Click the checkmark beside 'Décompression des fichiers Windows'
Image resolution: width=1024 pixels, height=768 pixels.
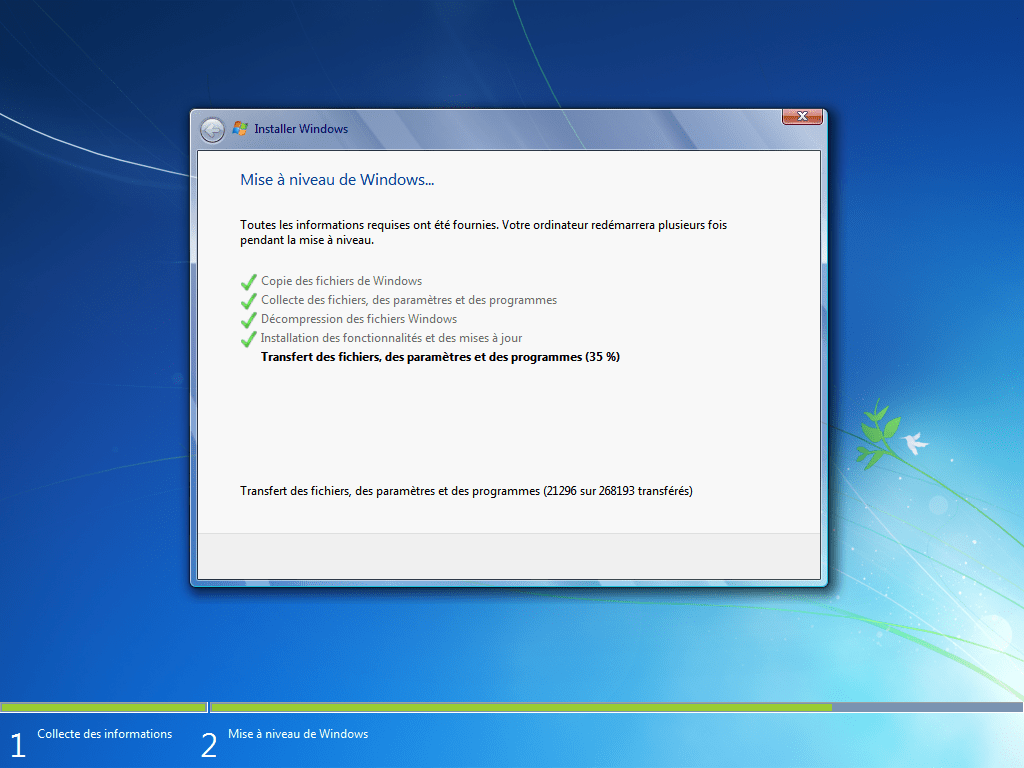[x=248, y=320]
